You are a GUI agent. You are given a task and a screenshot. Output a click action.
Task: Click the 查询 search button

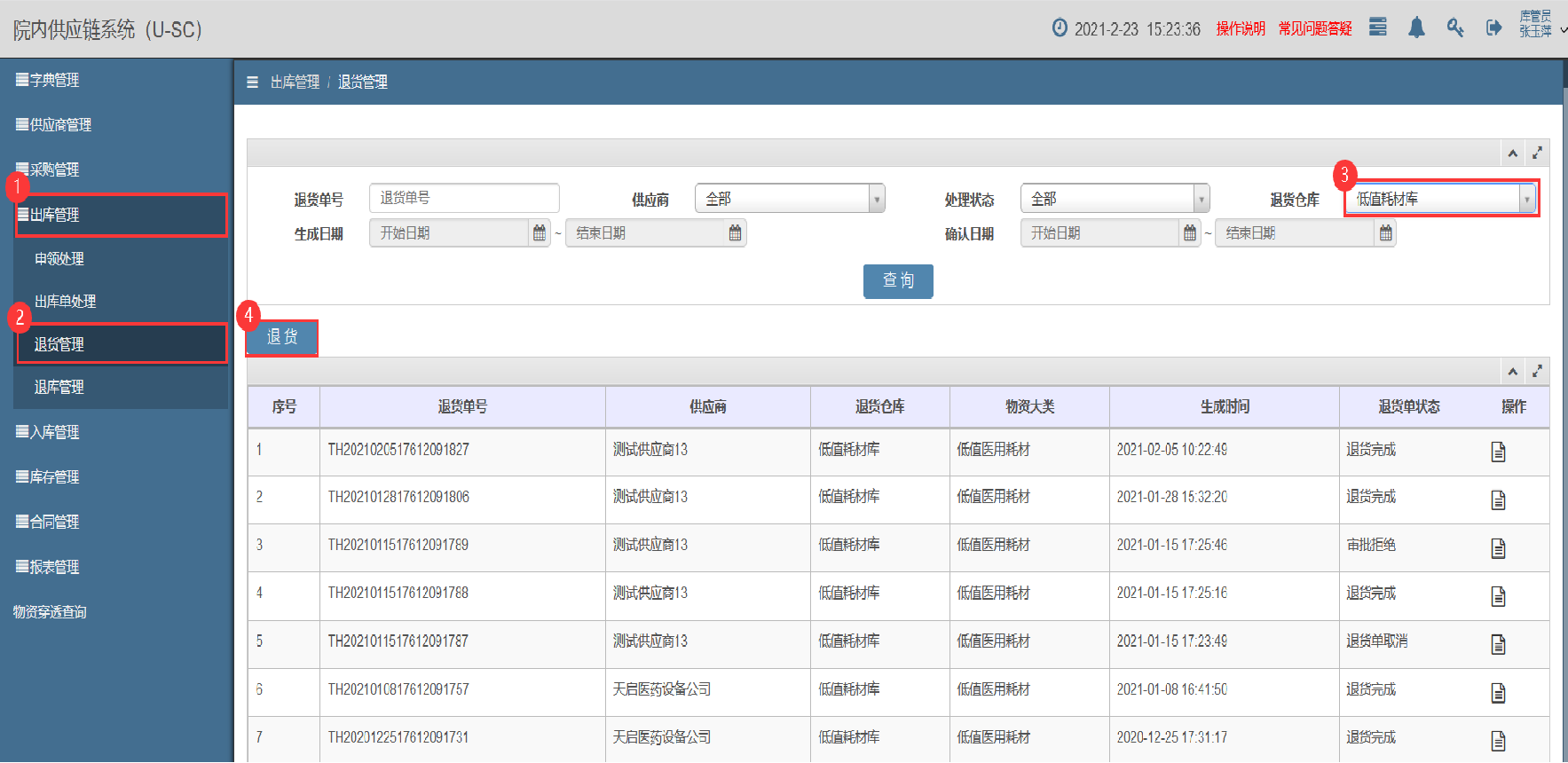point(898,281)
